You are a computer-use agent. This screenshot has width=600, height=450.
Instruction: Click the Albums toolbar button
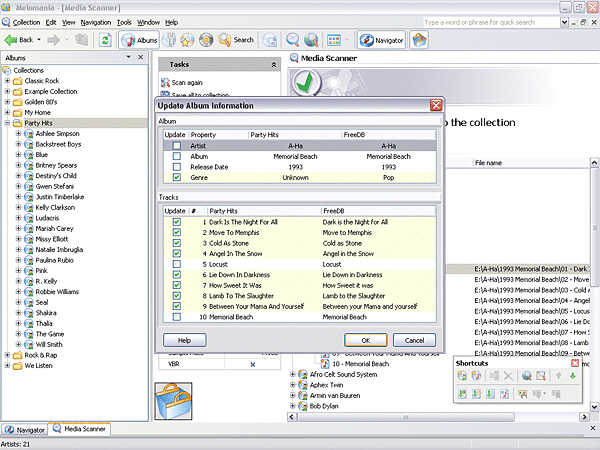[x=140, y=40]
